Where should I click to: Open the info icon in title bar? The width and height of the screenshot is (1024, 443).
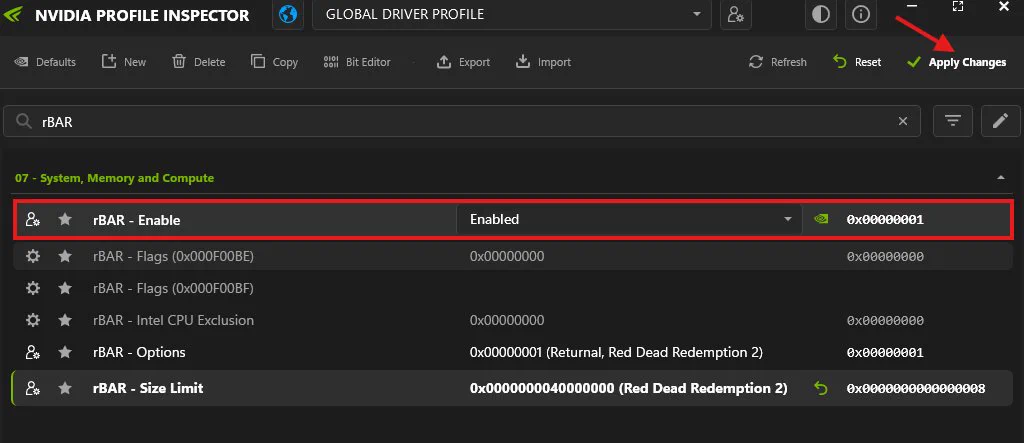(861, 14)
